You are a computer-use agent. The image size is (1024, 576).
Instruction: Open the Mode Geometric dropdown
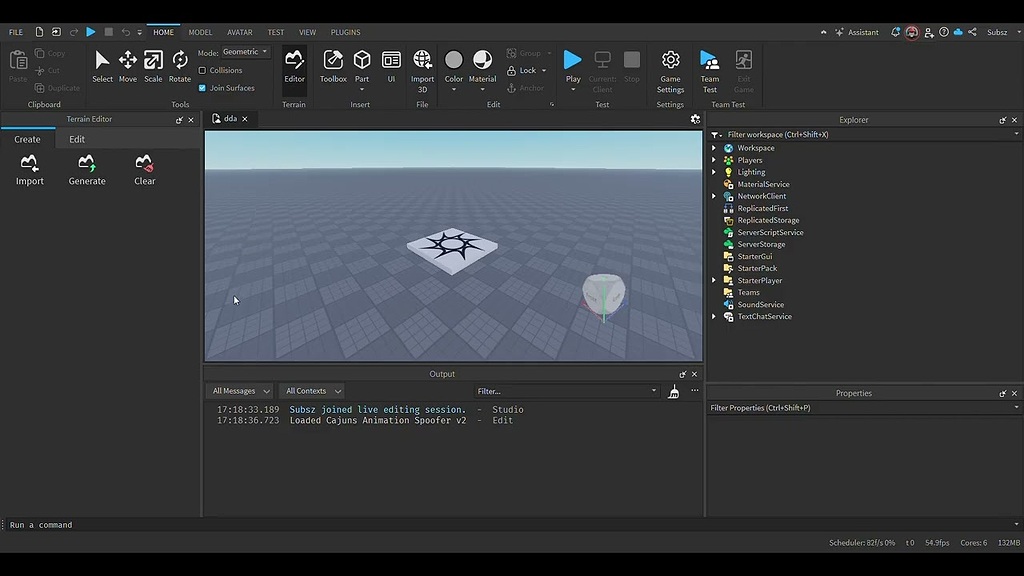point(246,52)
